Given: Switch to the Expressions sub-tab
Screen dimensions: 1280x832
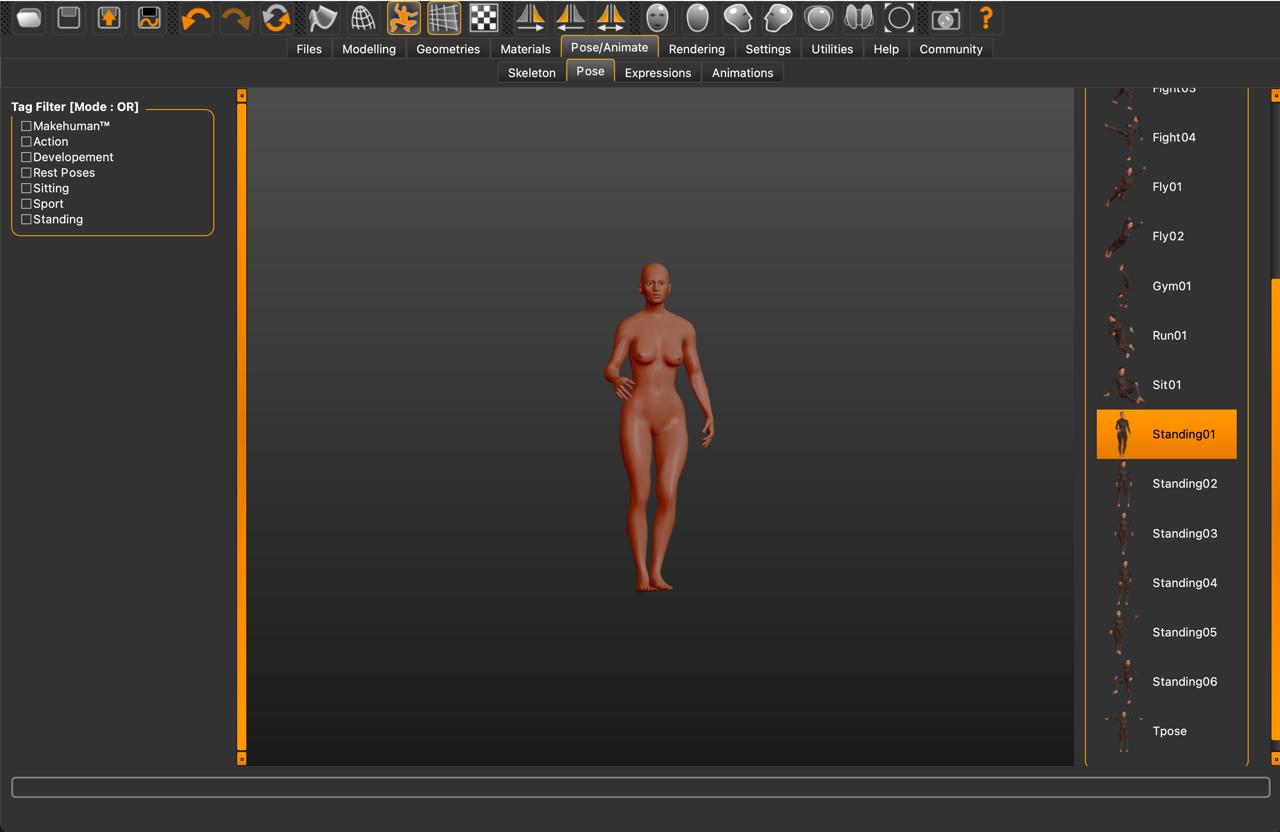Looking at the screenshot, I should click(x=657, y=73).
